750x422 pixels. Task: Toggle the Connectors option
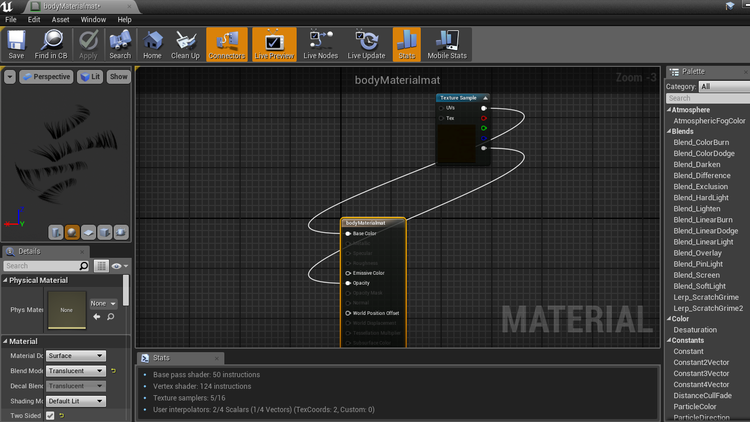pos(227,44)
